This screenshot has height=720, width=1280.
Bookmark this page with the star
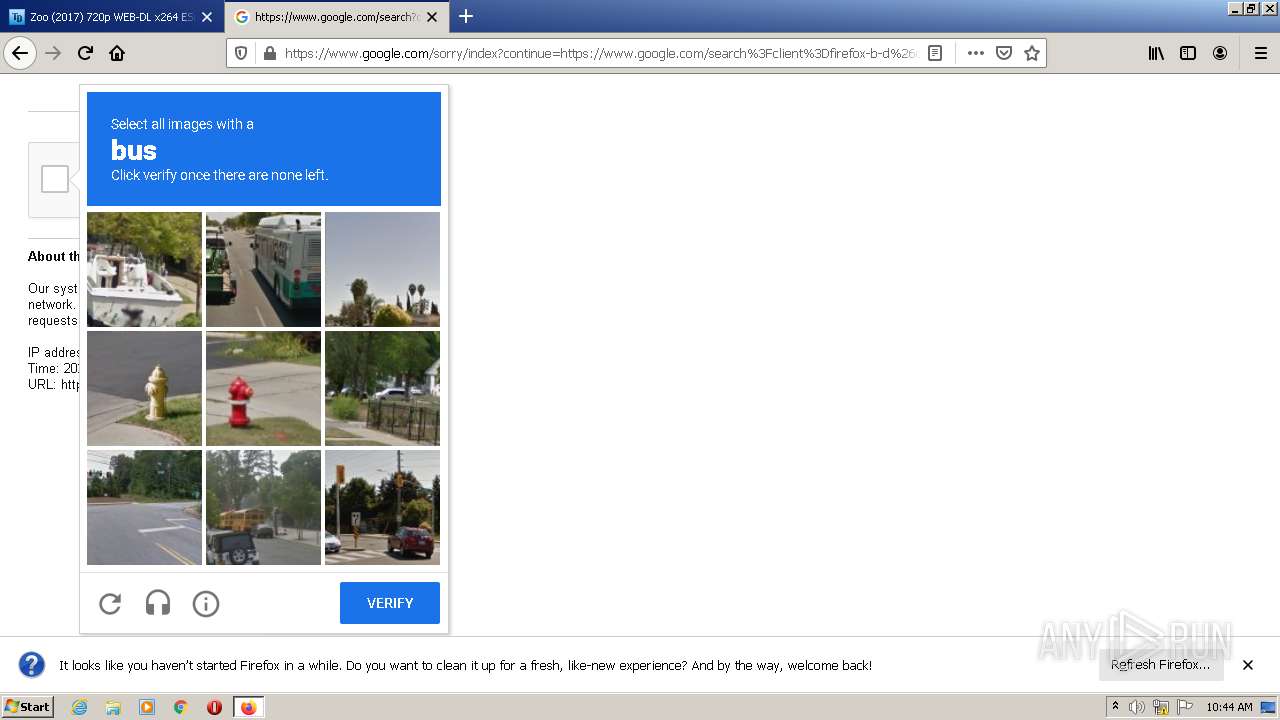coord(1032,53)
